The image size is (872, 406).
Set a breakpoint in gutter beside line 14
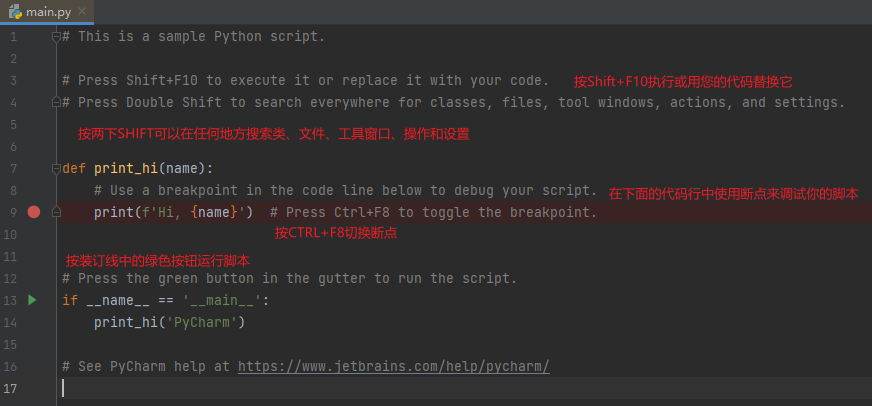(x=34, y=323)
